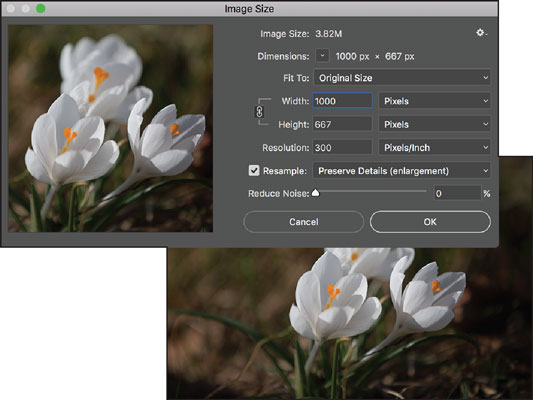Viewport: 533px width, 400px height.
Task: Open the Width units Pixels dropdown
Action: click(434, 101)
